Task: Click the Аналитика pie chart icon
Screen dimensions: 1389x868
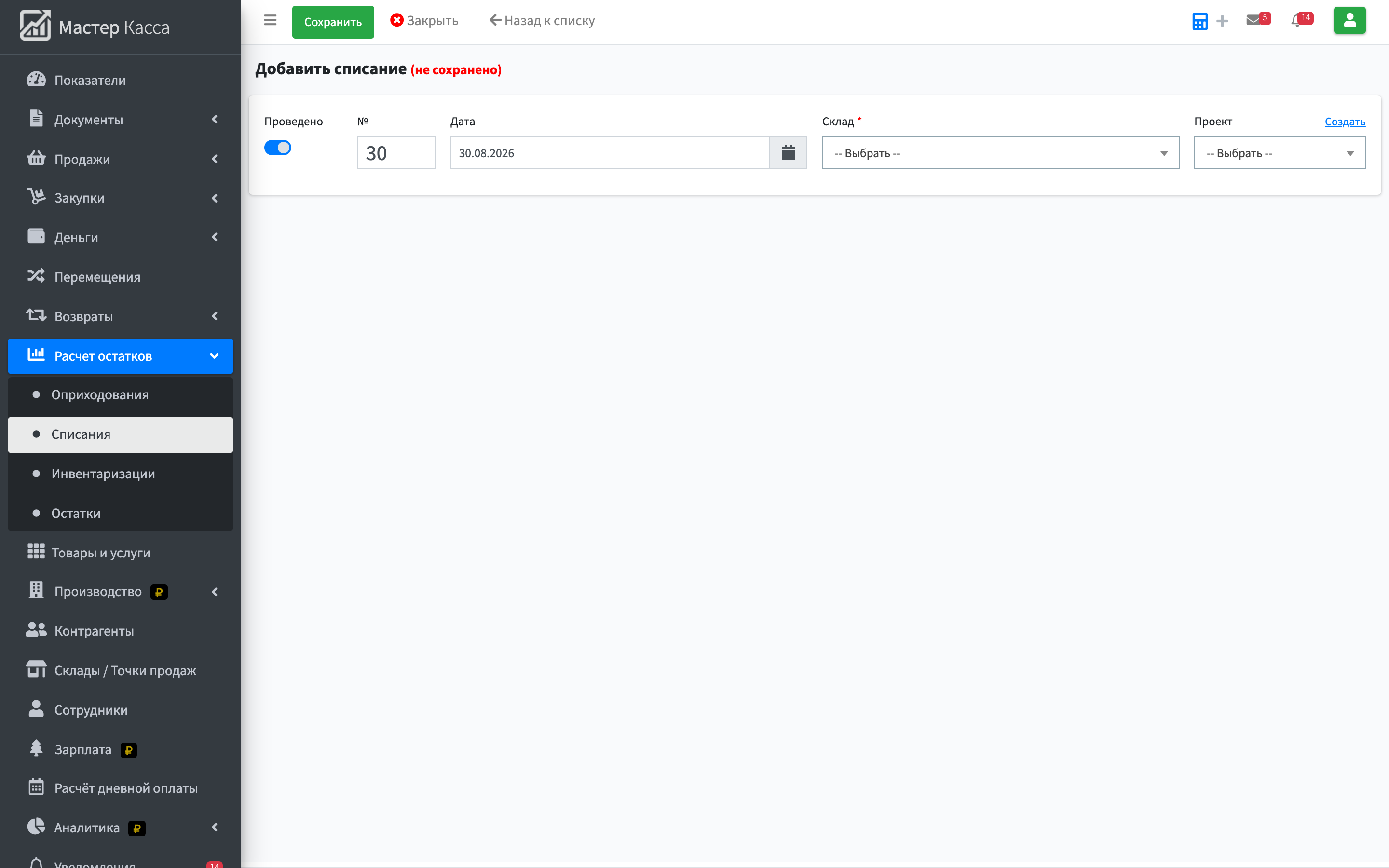Action: (x=36, y=827)
